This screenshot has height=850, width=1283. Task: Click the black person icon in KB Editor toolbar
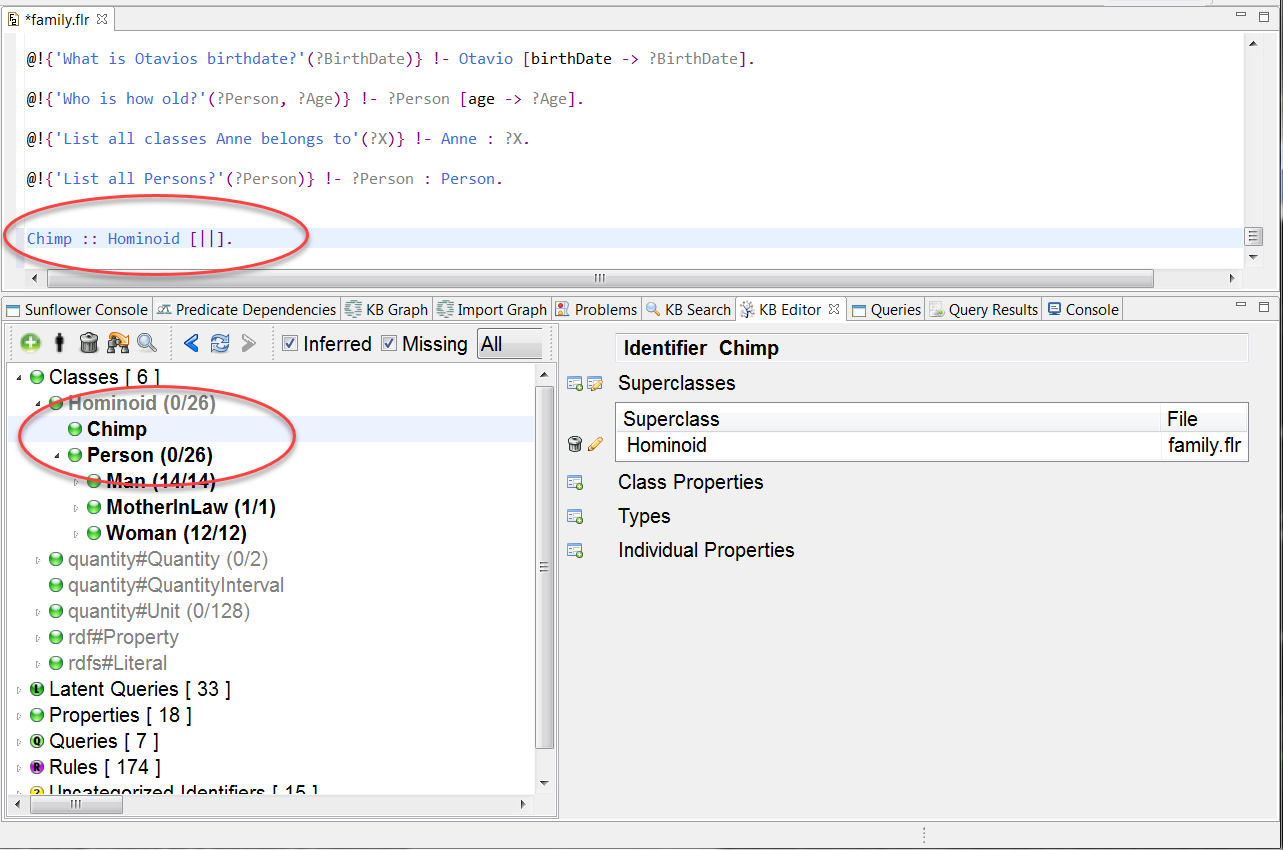(x=60, y=343)
